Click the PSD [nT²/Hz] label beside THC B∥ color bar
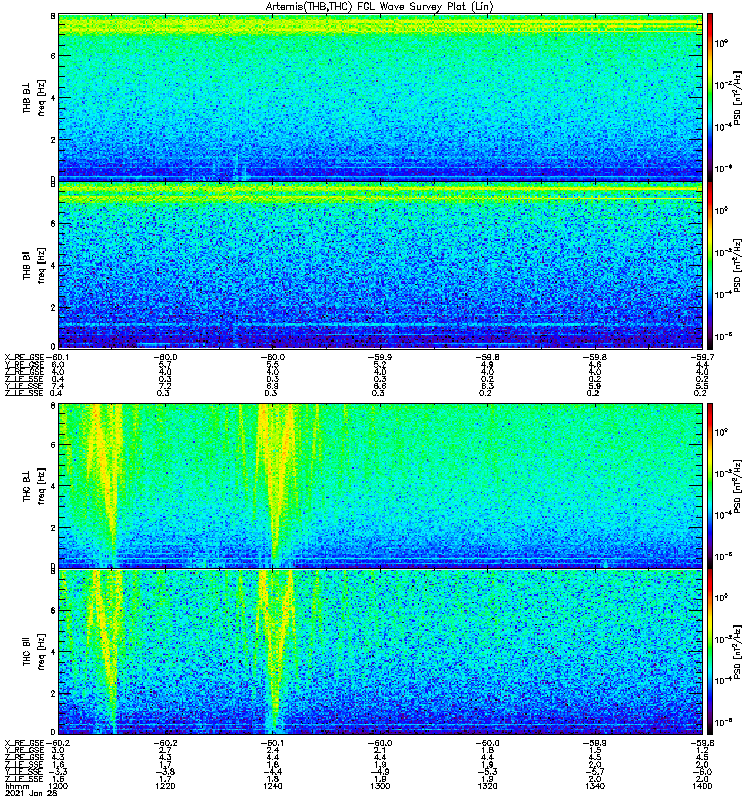 pos(738,652)
